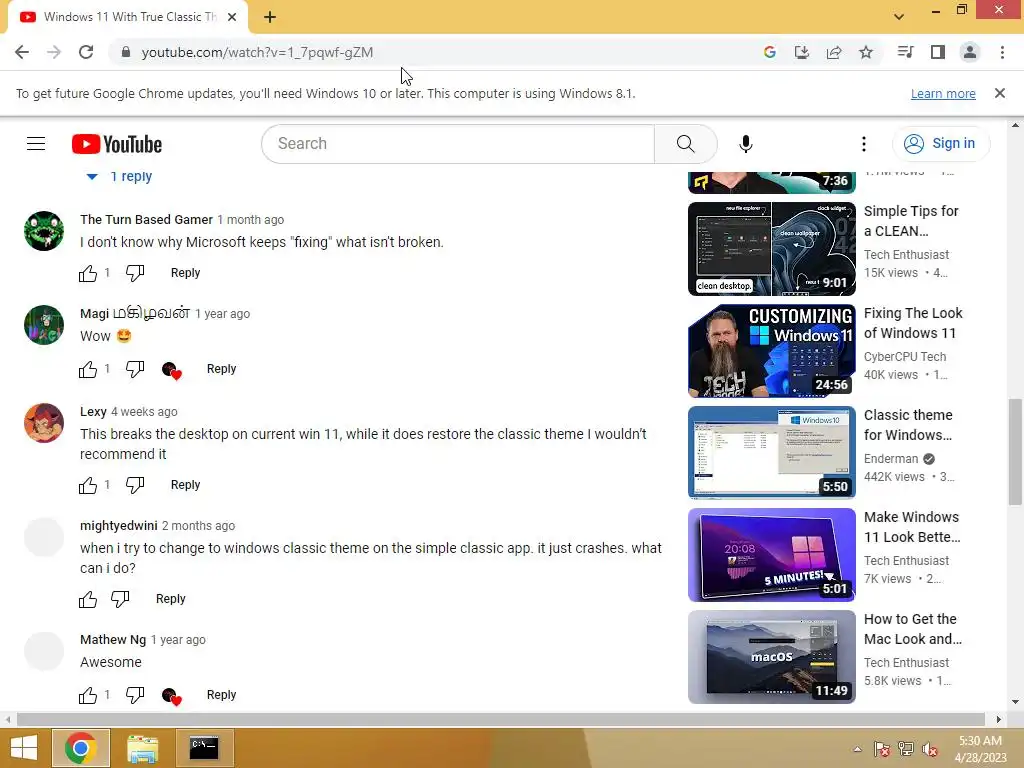Reply to The Turn Based Gamer's comment
The height and width of the screenshot is (768, 1024).
185,273
